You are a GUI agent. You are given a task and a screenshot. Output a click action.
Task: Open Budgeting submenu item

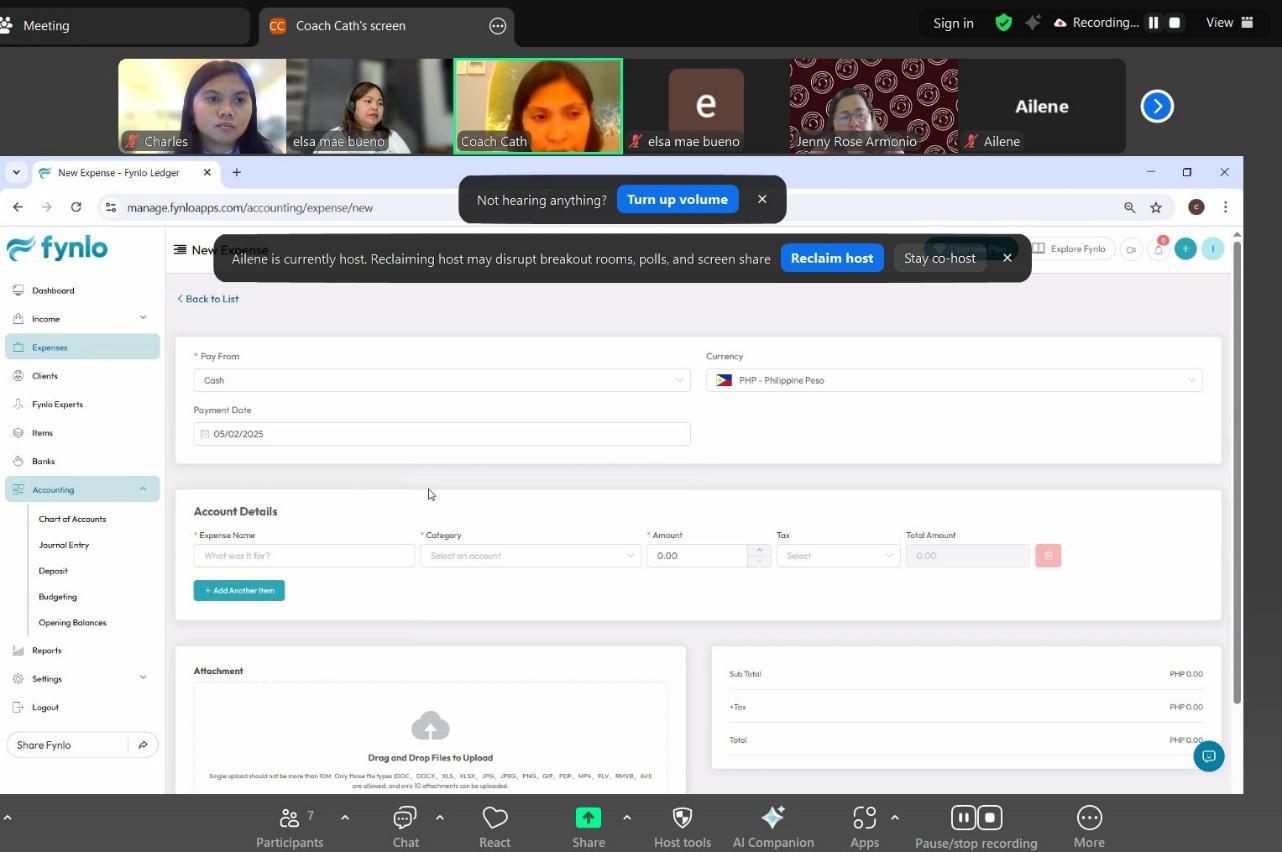57,597
